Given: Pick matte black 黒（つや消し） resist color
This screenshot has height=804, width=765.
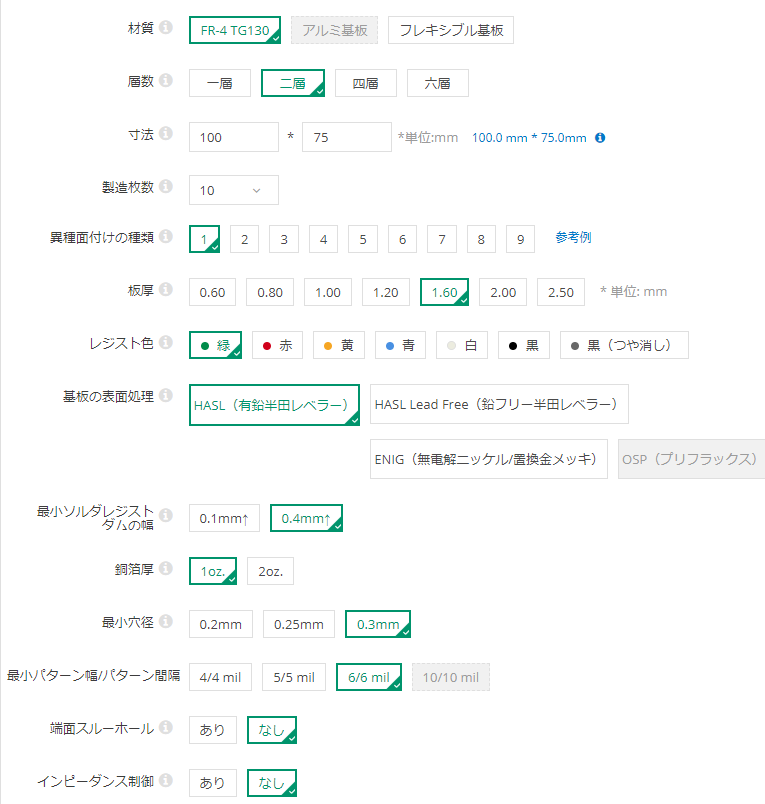Looking at the screenshot, I should [625, 345].
